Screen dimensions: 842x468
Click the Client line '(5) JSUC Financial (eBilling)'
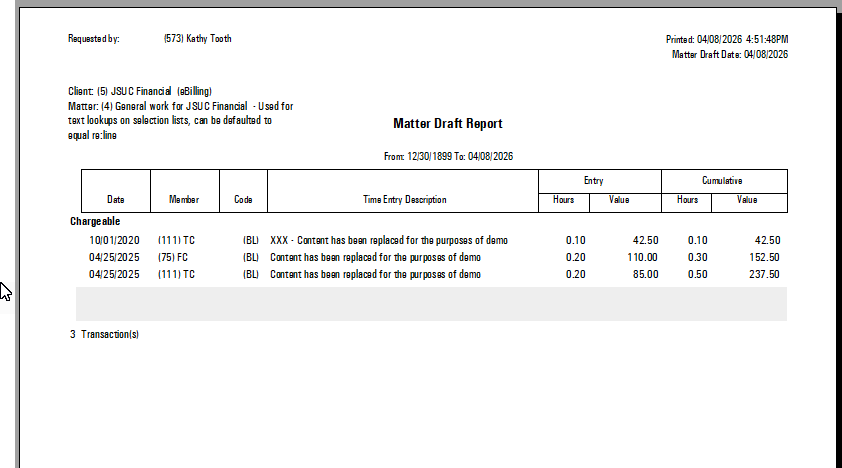155,91
